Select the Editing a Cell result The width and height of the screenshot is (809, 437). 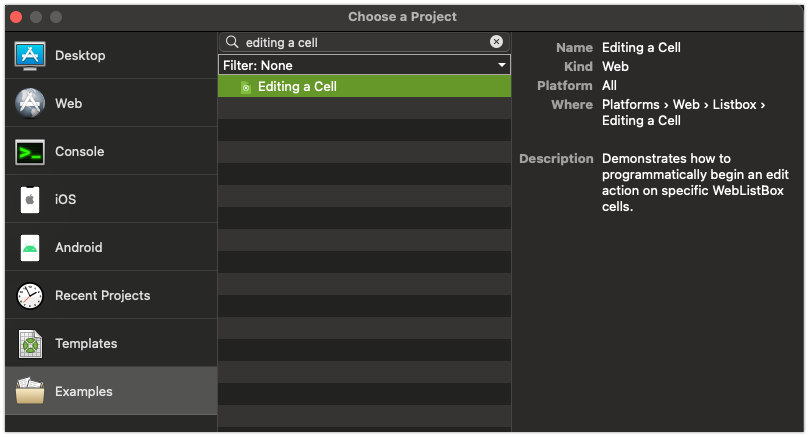coord(297,87)
